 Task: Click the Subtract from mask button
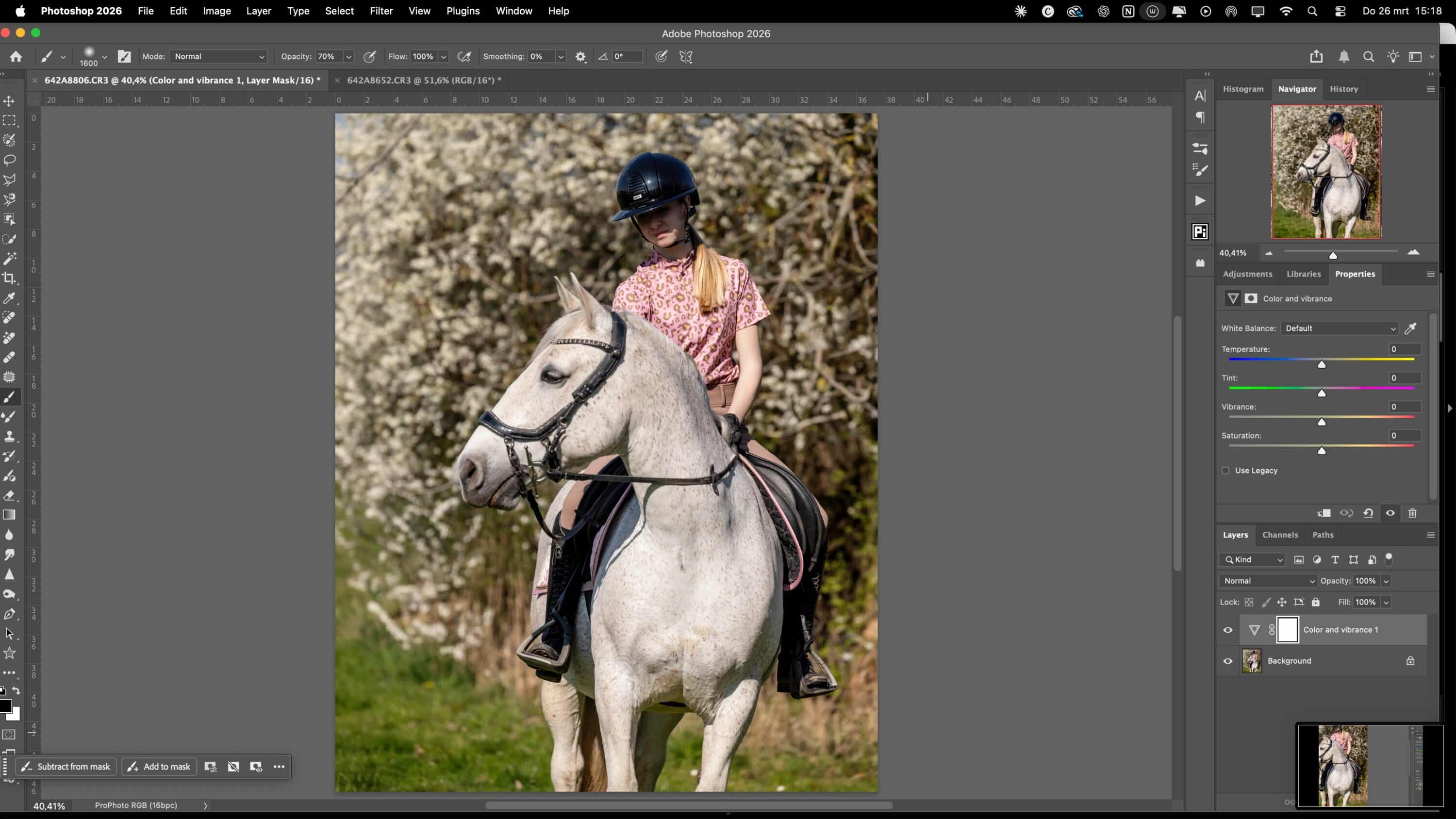66,767
